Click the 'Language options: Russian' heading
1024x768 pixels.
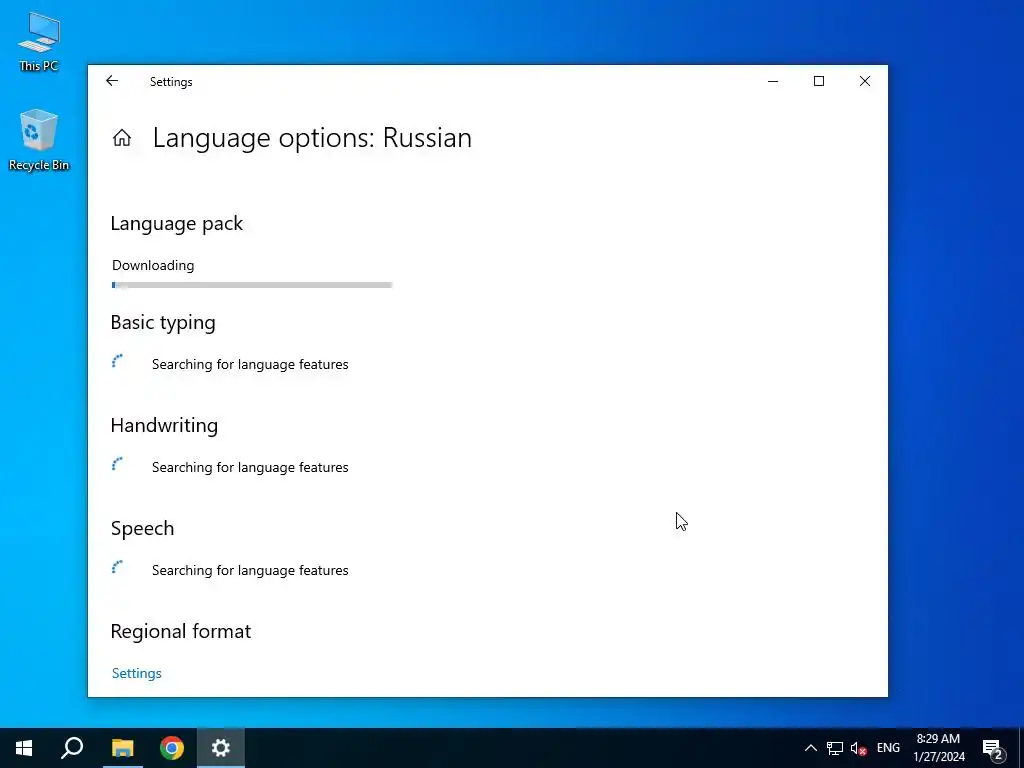tap(312, 138)
